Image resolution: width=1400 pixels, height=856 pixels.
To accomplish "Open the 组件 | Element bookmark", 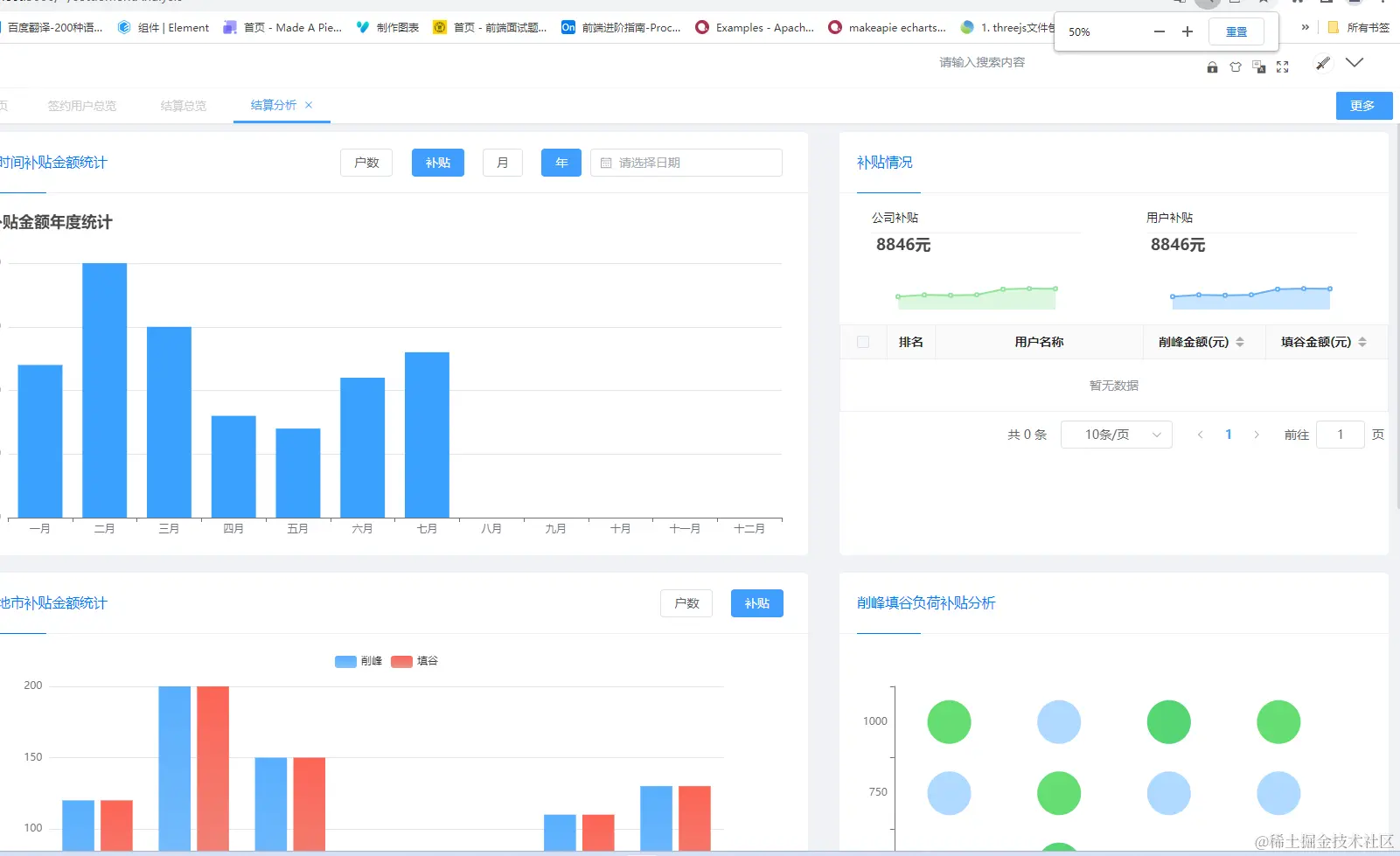I will pyautogui.click(x=164, y=28).
